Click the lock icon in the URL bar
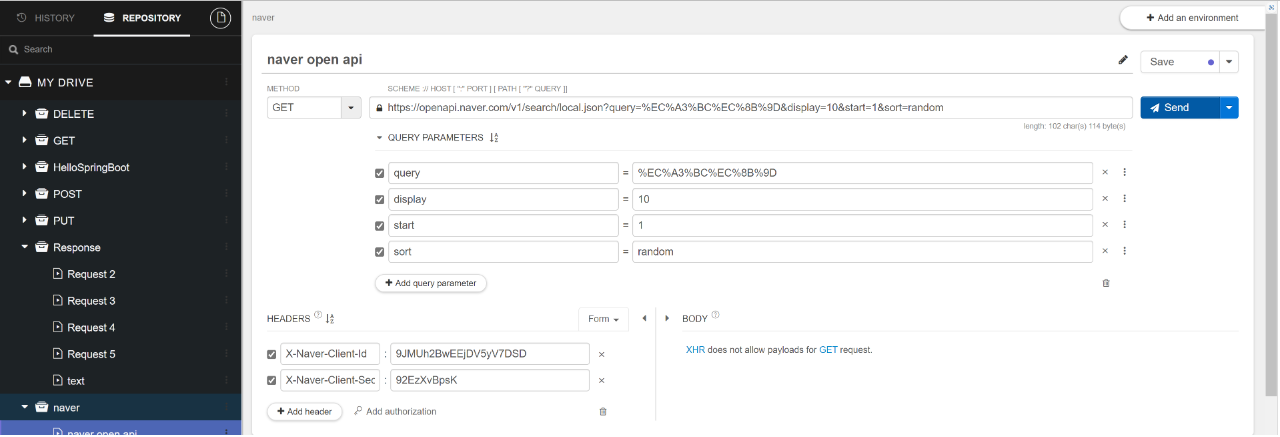 378,108
